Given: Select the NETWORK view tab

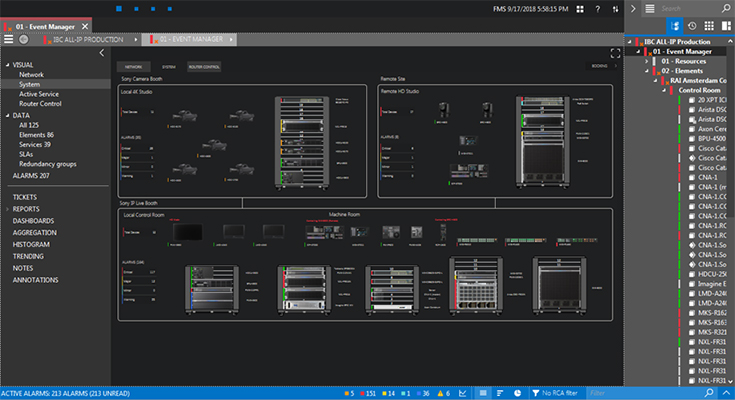Looking at the screenshot, I should point(136,67).
